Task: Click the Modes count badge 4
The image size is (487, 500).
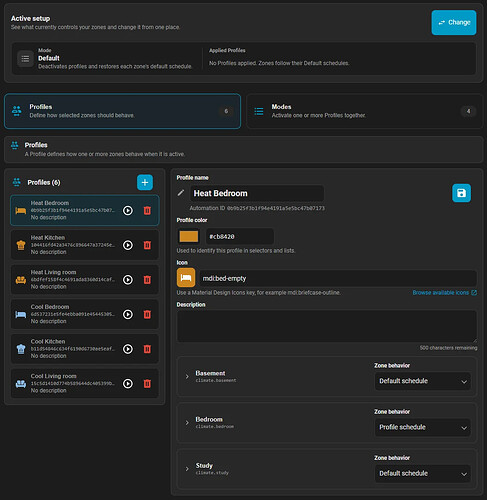Action: click(x=468, y=111)
